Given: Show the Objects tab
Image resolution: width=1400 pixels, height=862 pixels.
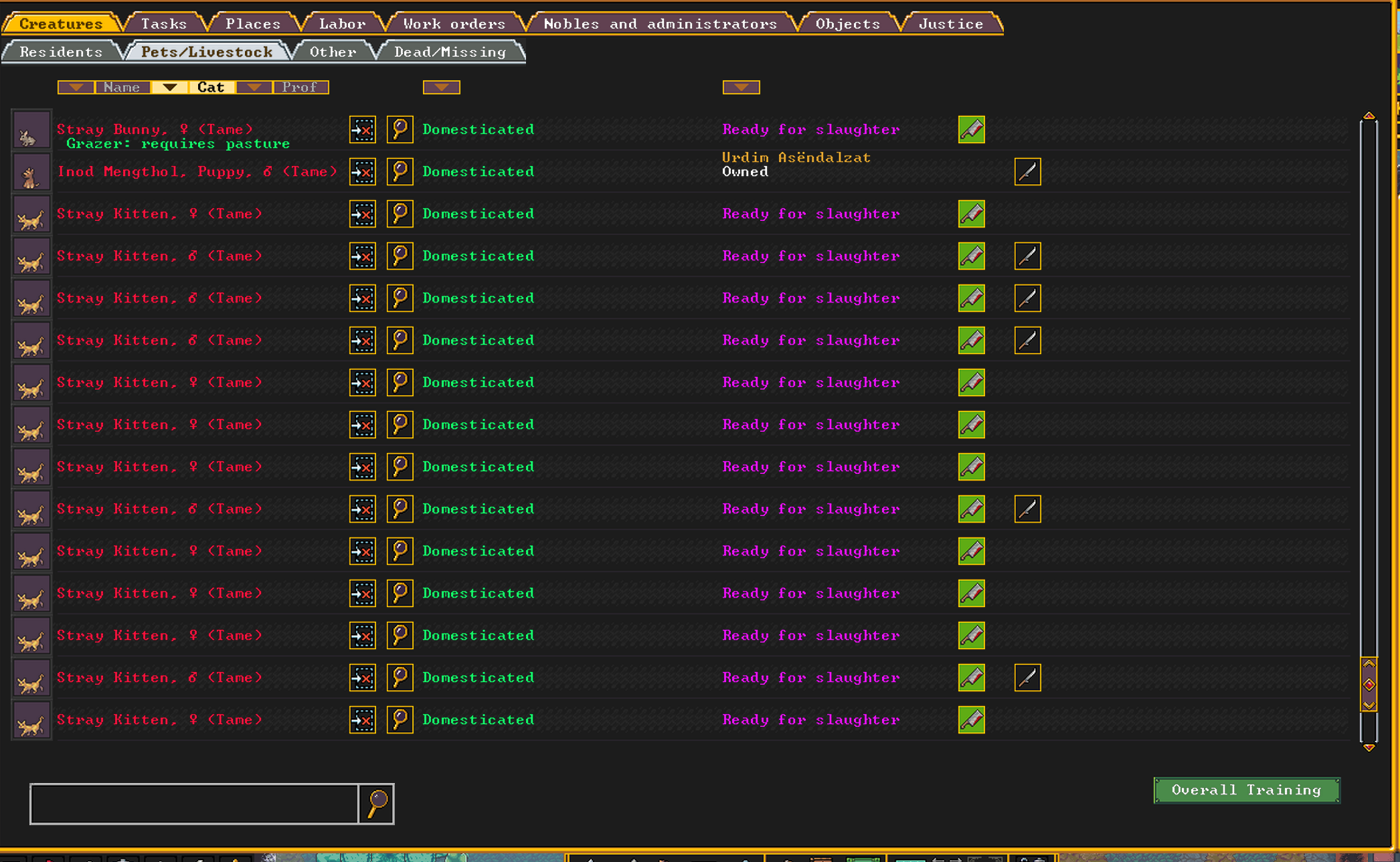Looking at the screenshot, I should (848, 23).
